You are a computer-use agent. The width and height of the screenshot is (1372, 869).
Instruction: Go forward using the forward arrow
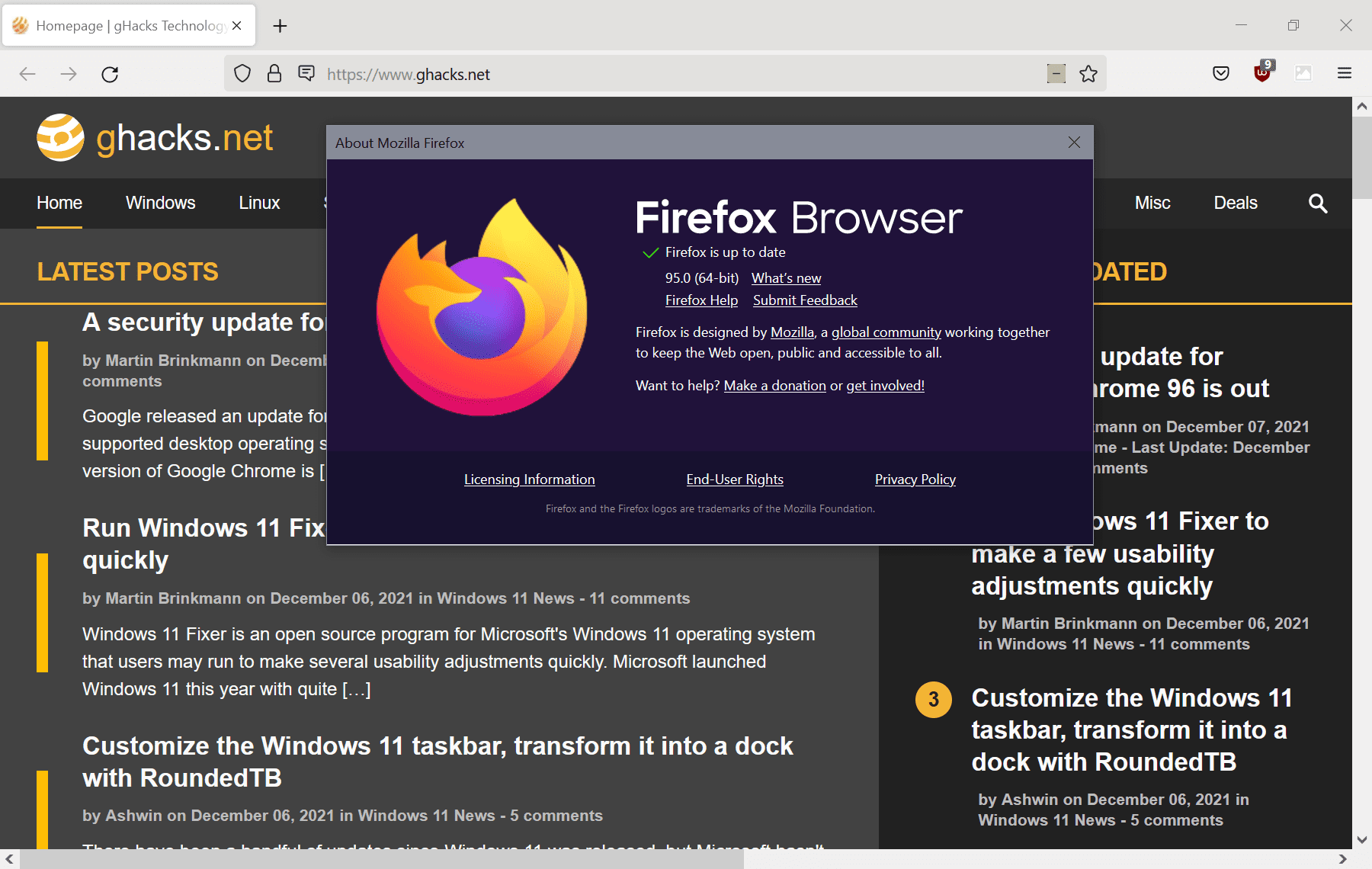click(69, 74)
